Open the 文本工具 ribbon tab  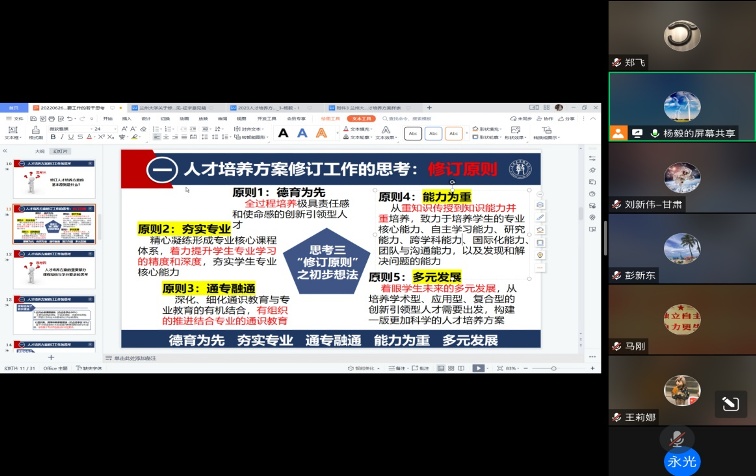coord(361,118)
